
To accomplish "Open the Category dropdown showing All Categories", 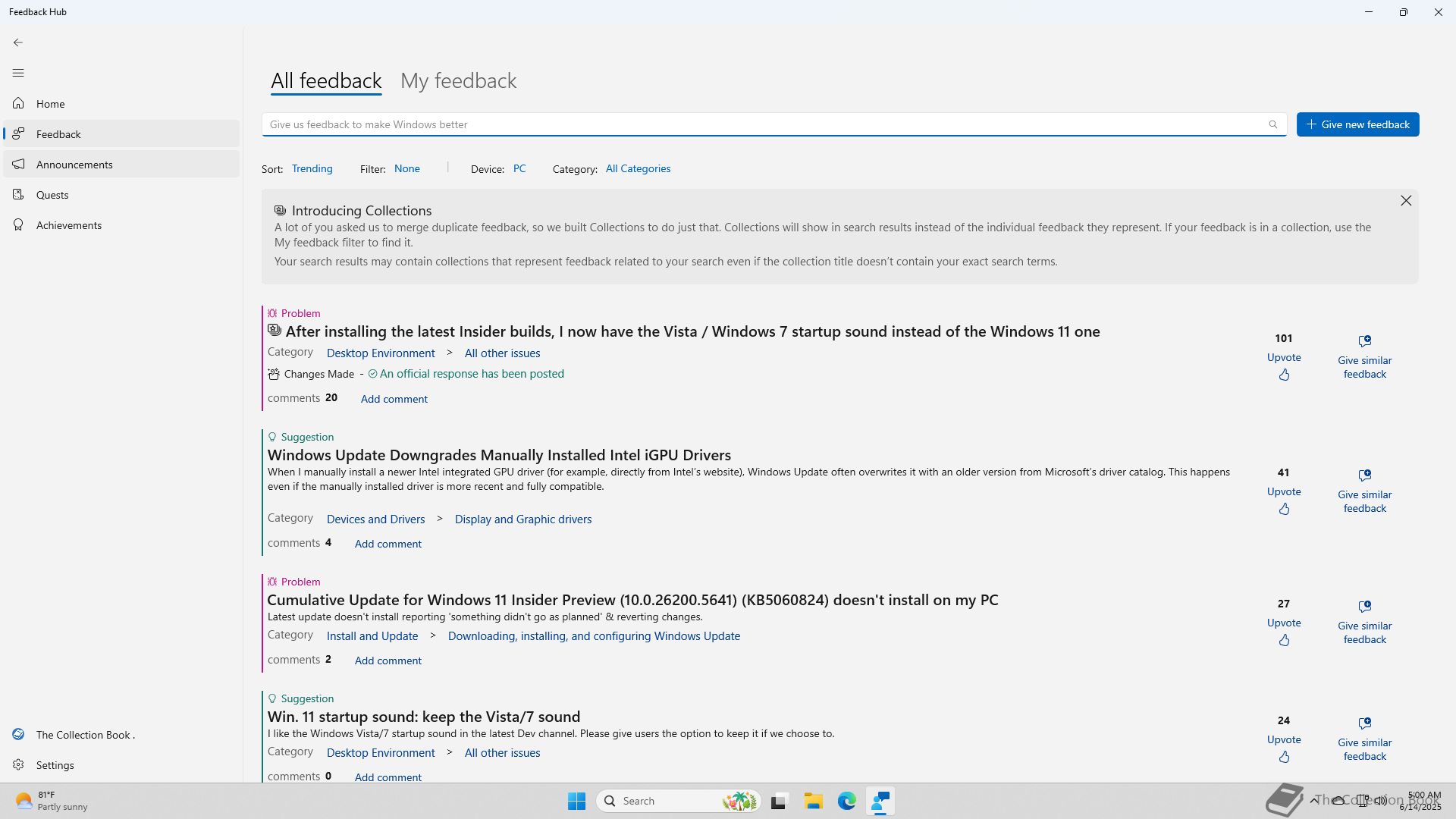I will [638, 168].
